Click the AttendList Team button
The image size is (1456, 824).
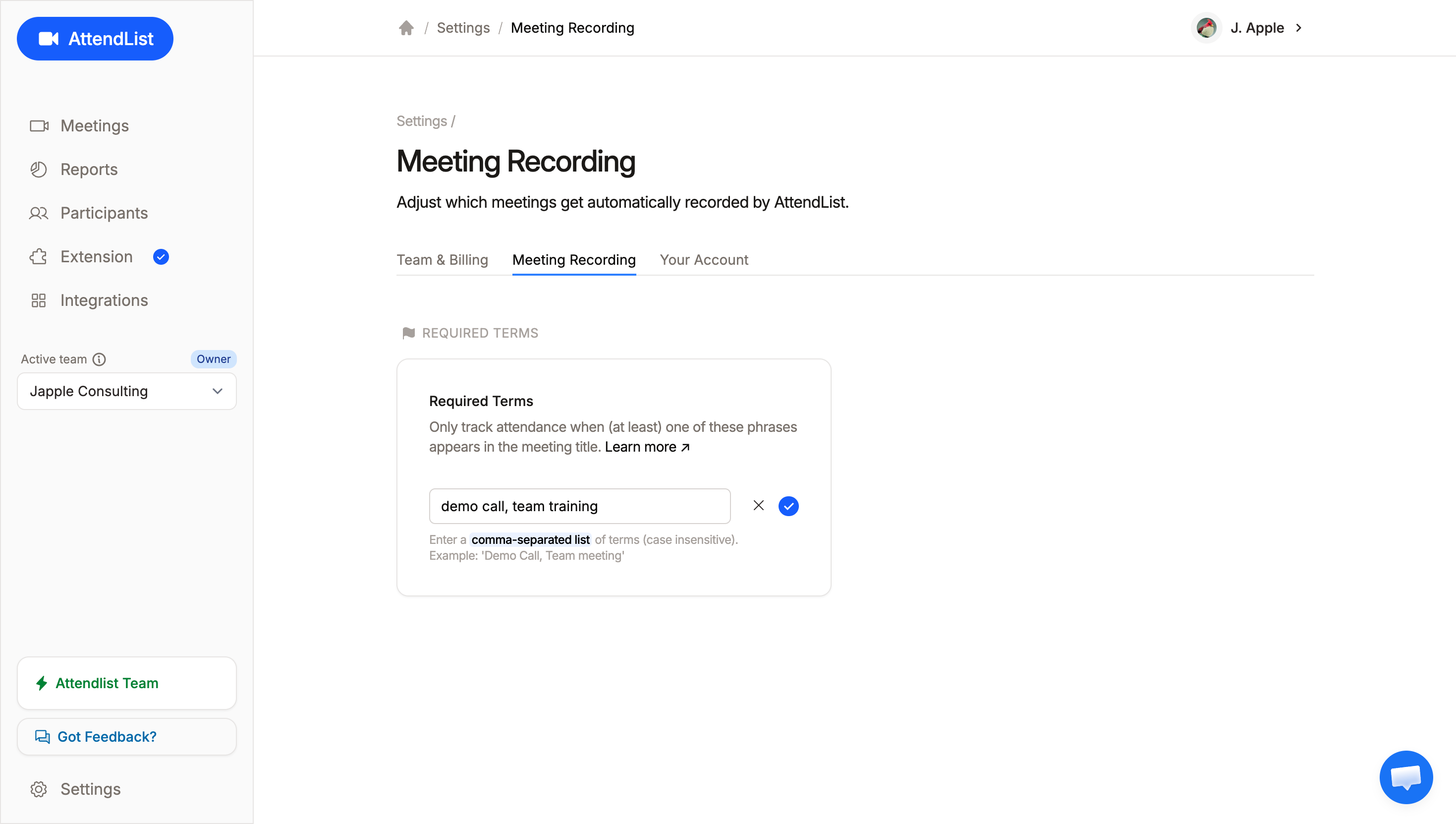126,683
